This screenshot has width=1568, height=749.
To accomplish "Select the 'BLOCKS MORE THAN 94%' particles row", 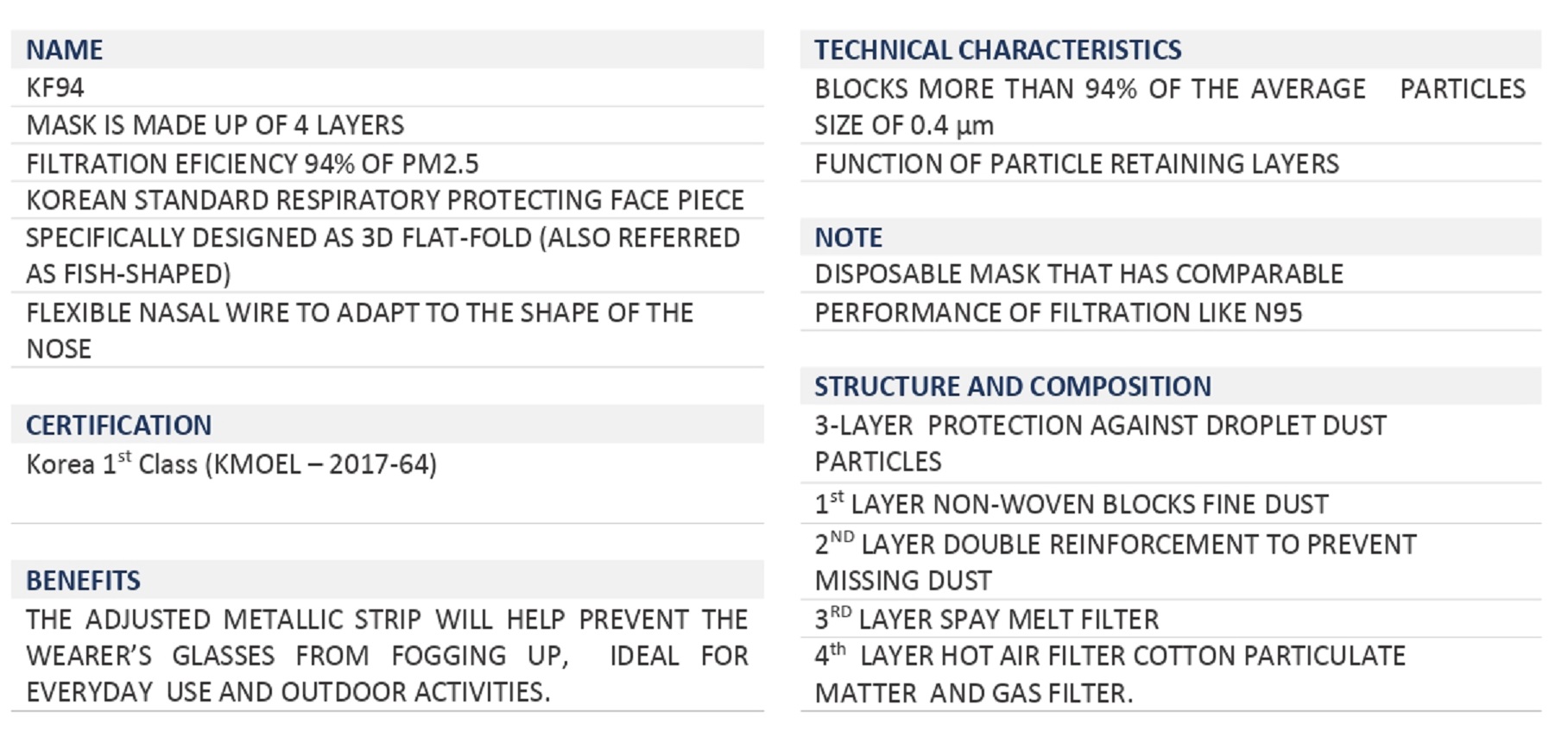I will coord(1169,107).
